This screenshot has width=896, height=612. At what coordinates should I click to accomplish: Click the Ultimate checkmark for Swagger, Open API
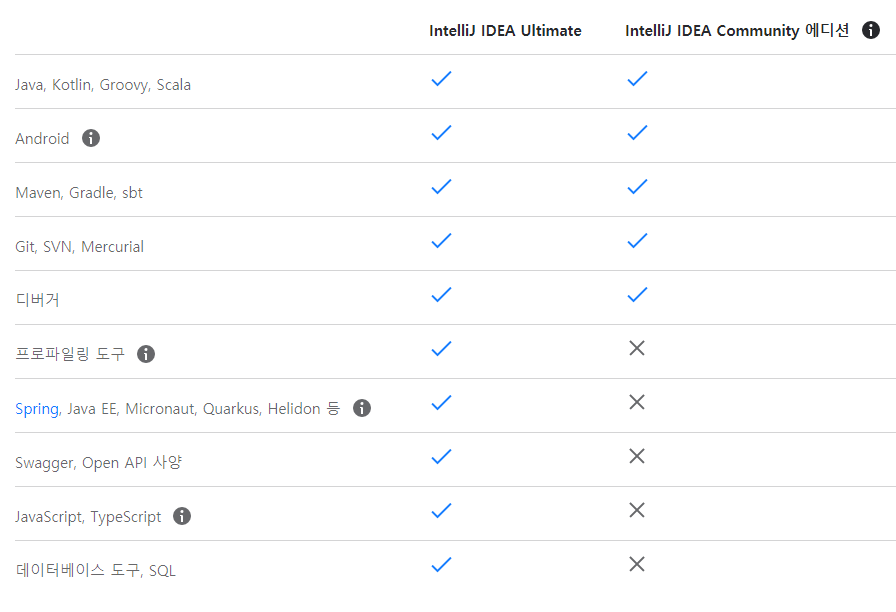tap(441, 456)
